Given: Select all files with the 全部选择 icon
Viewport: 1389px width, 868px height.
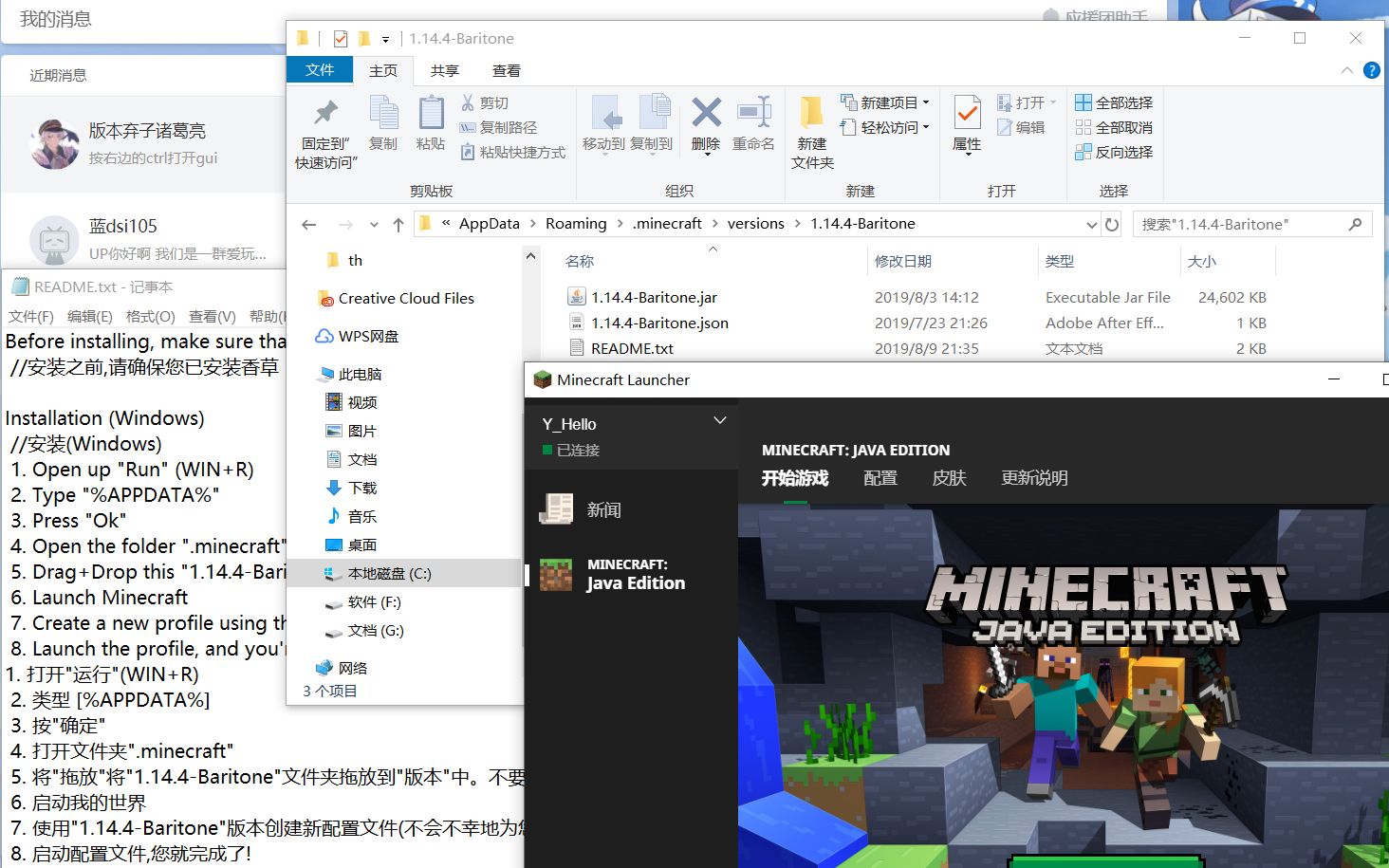Looking at the screenshot, I should (x=1114, y=102).
